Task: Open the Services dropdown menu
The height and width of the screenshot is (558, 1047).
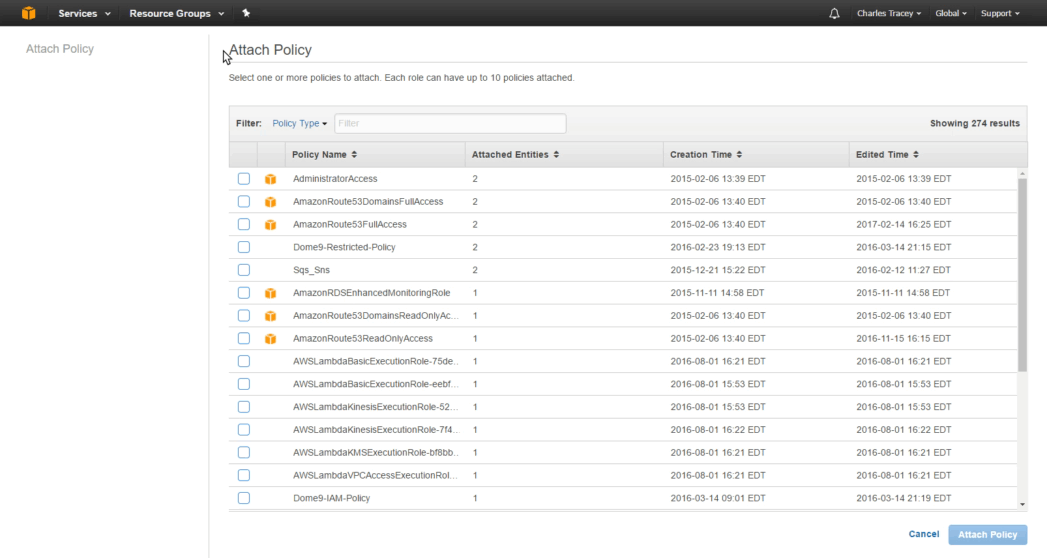Action: point(84,13)
